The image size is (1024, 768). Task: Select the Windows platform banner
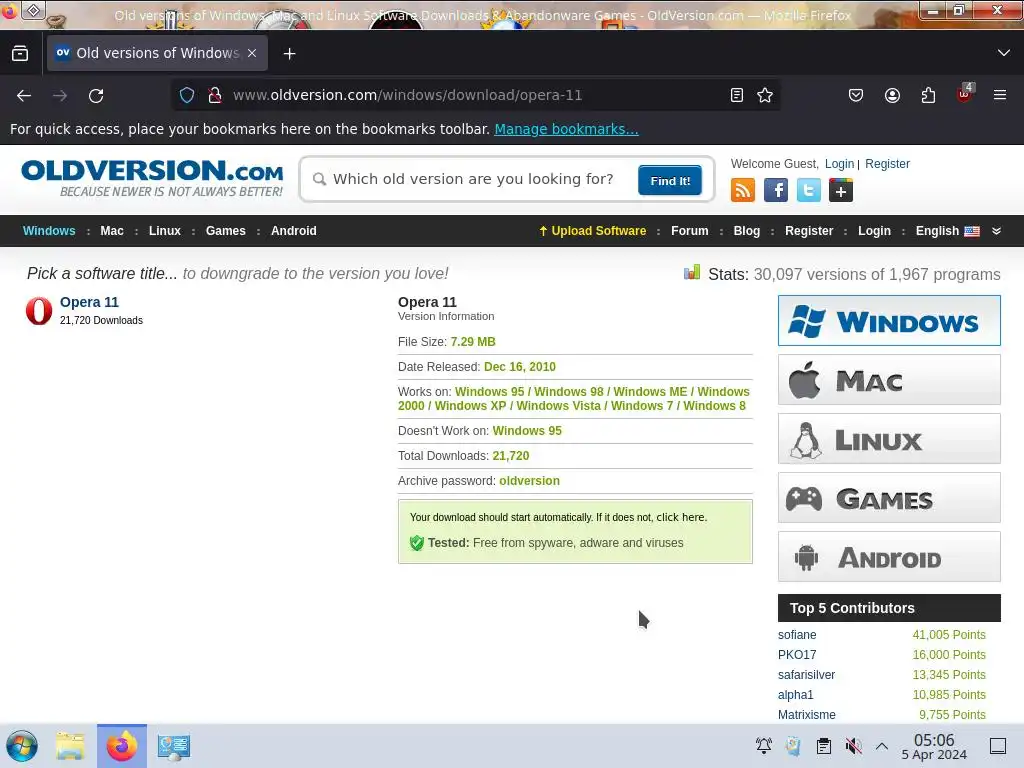click(x=889, y=321)
